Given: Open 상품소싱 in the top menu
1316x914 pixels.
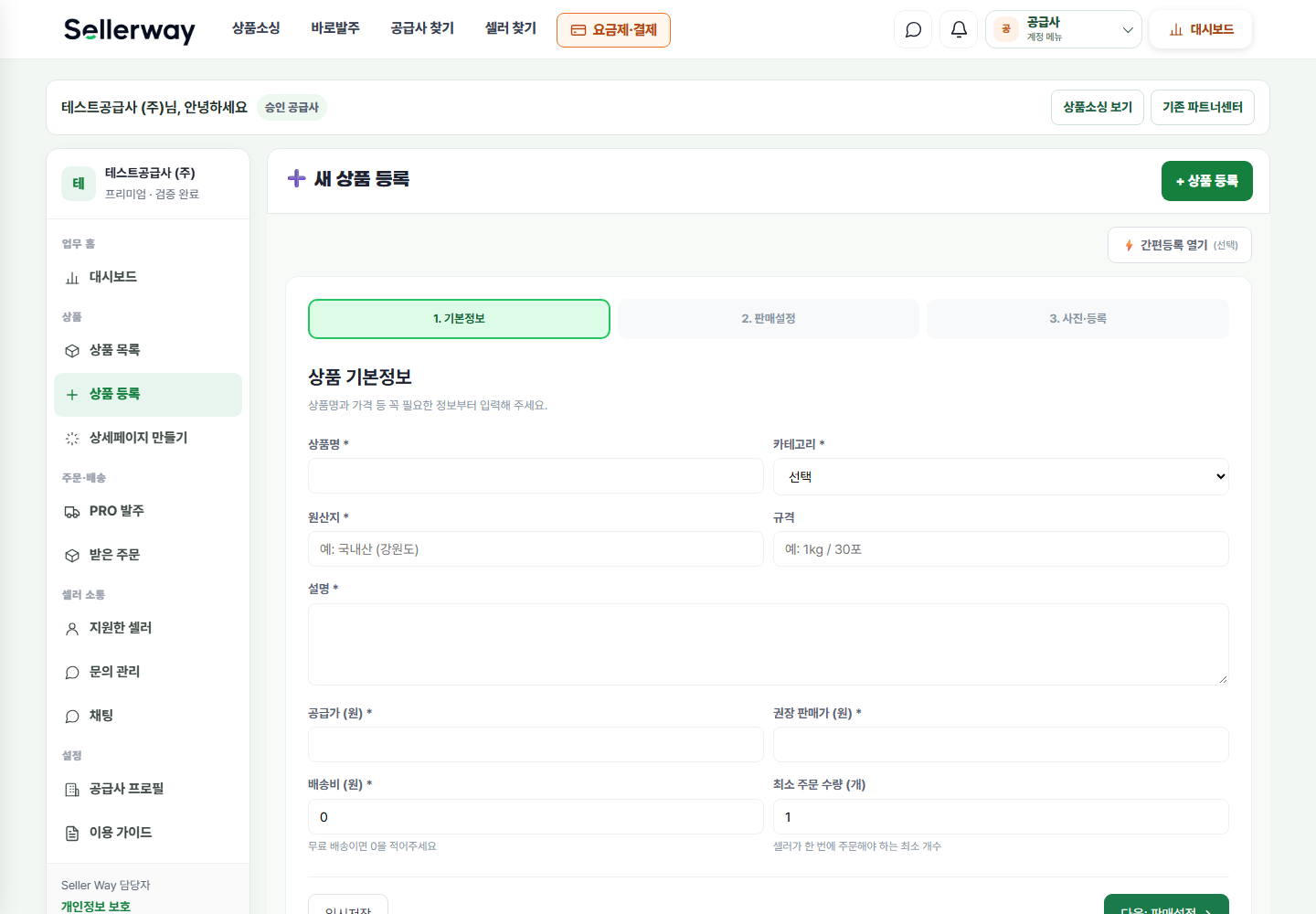Looking at the screenshot, I should click(x=256, y=28).
